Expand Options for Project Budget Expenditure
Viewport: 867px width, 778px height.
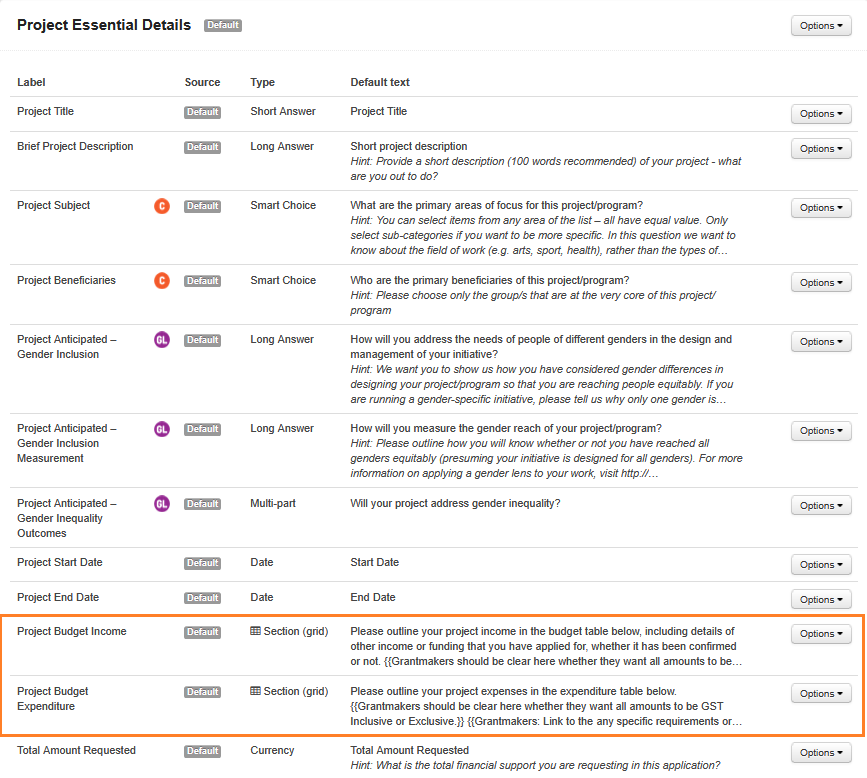coord(821,694)
